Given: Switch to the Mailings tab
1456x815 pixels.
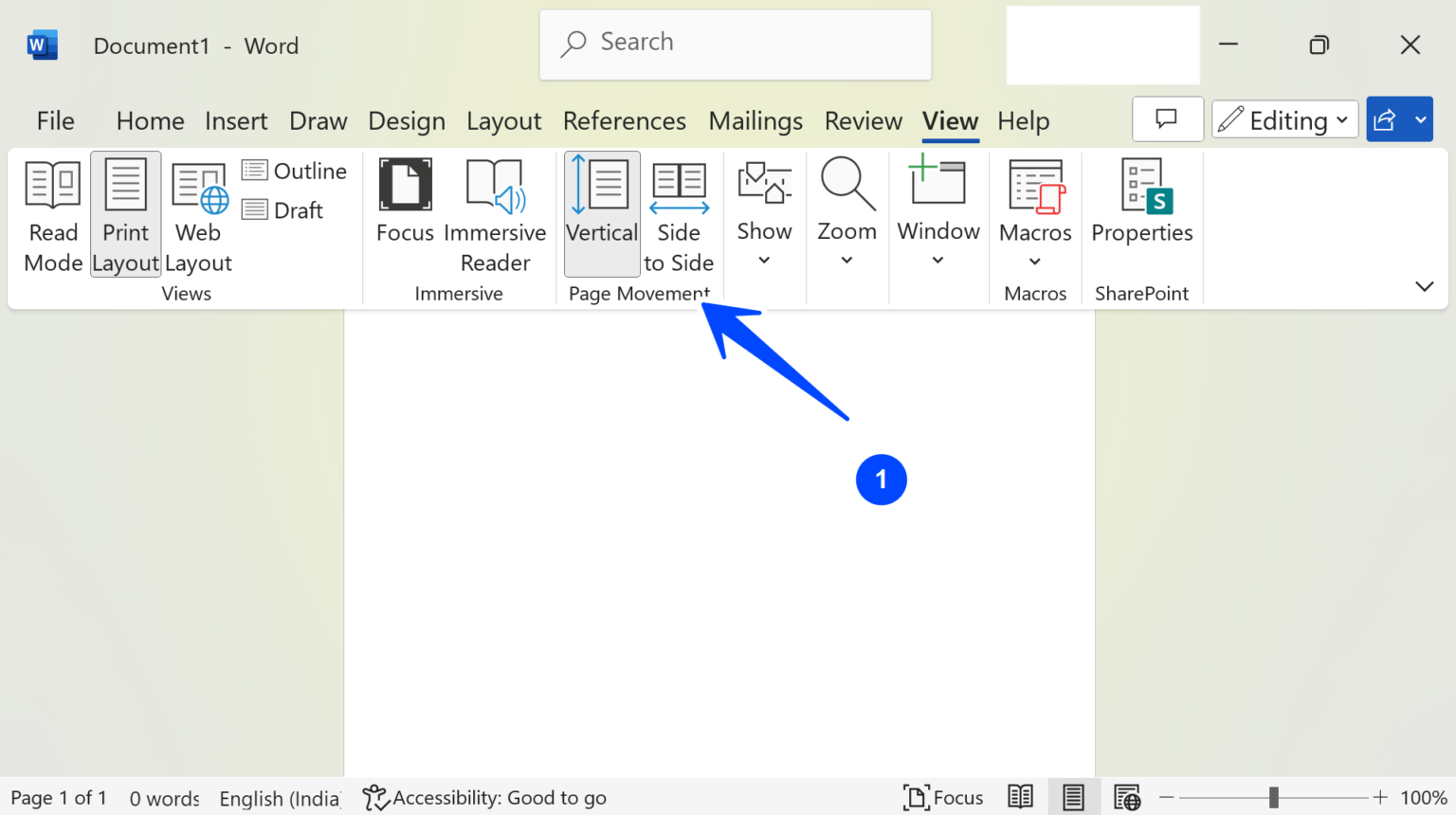Looking at the screenshot, I should tap(755, 120).
